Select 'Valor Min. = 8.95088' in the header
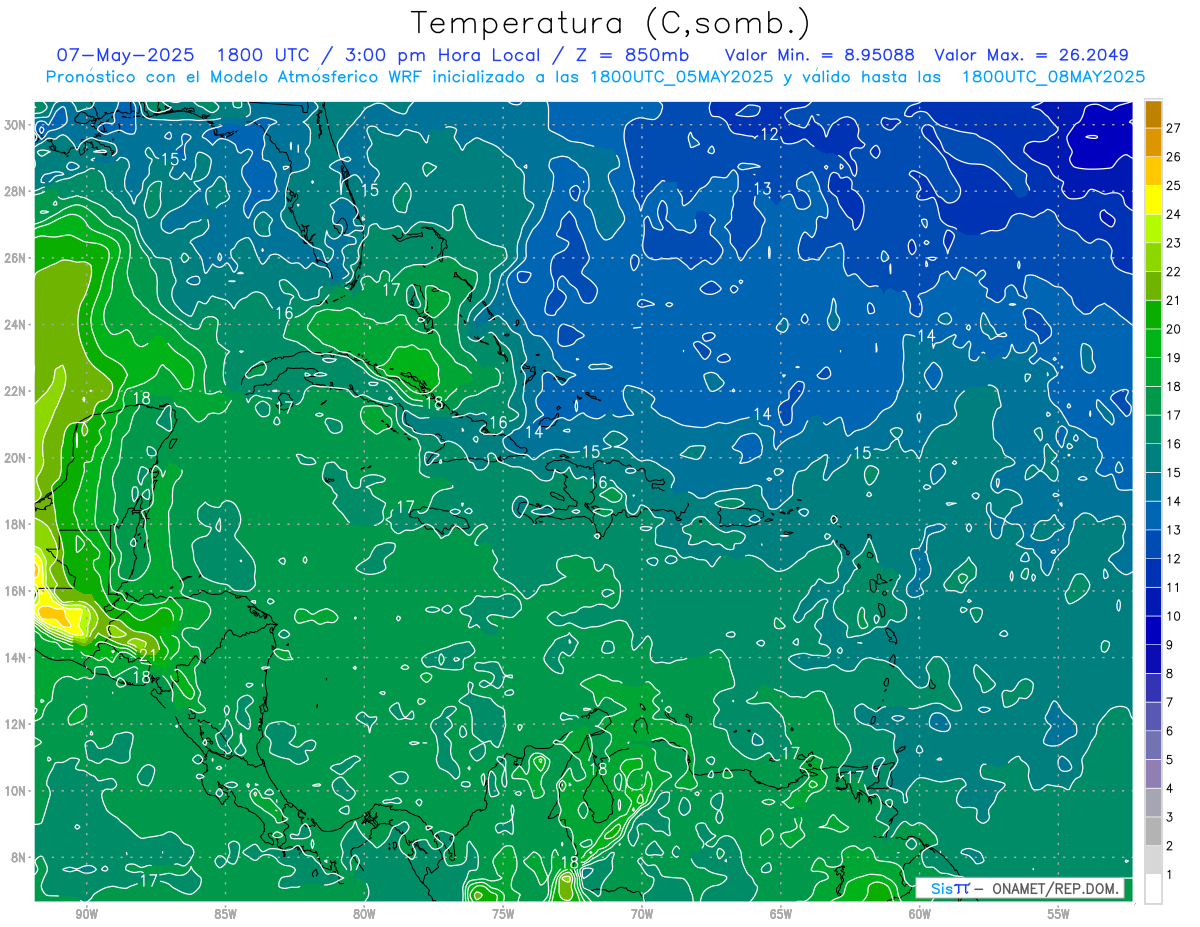The image size is (1200, 927). point(820,55)
